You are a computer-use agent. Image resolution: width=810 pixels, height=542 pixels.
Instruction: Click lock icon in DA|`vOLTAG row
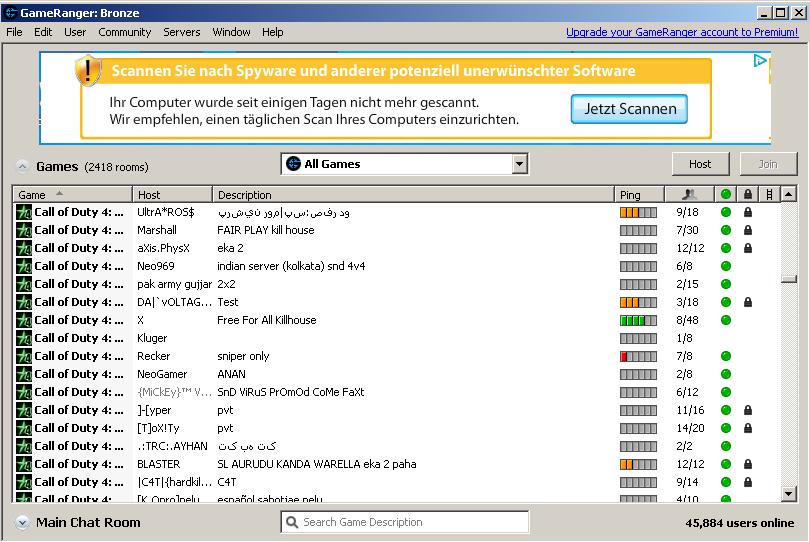tap(747, 302)
